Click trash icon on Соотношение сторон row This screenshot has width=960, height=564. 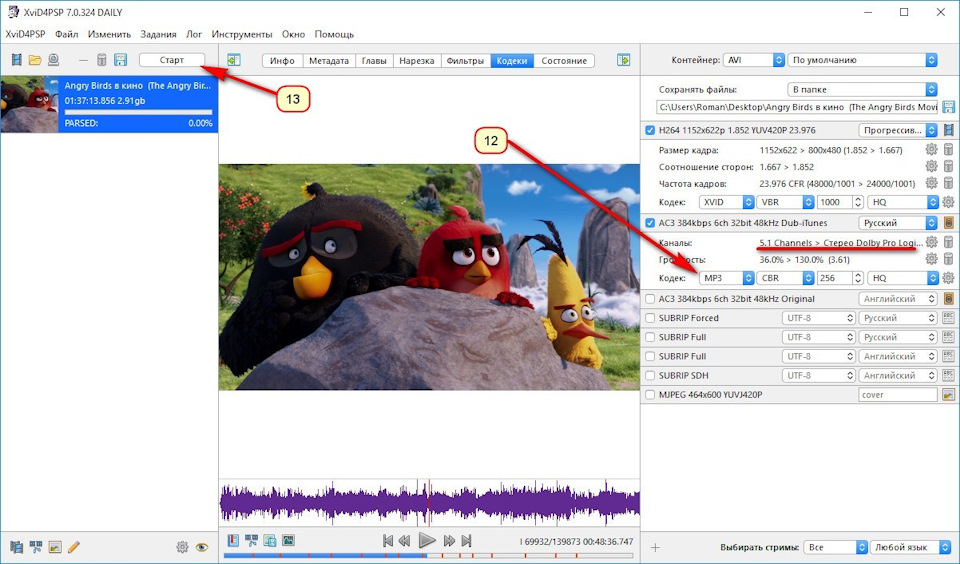[x=948, y=167]
